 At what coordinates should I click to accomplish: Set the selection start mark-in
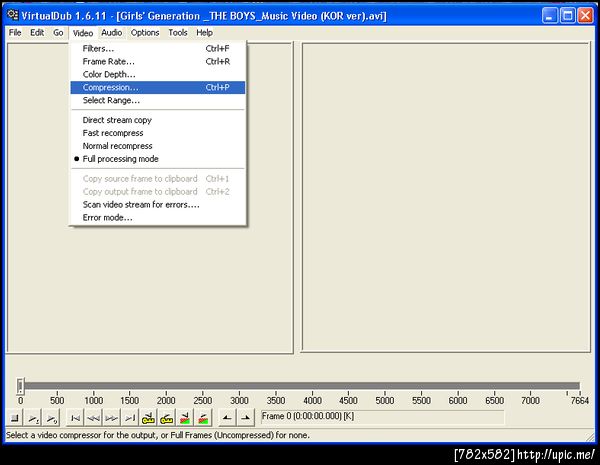(x=227, y=418)
